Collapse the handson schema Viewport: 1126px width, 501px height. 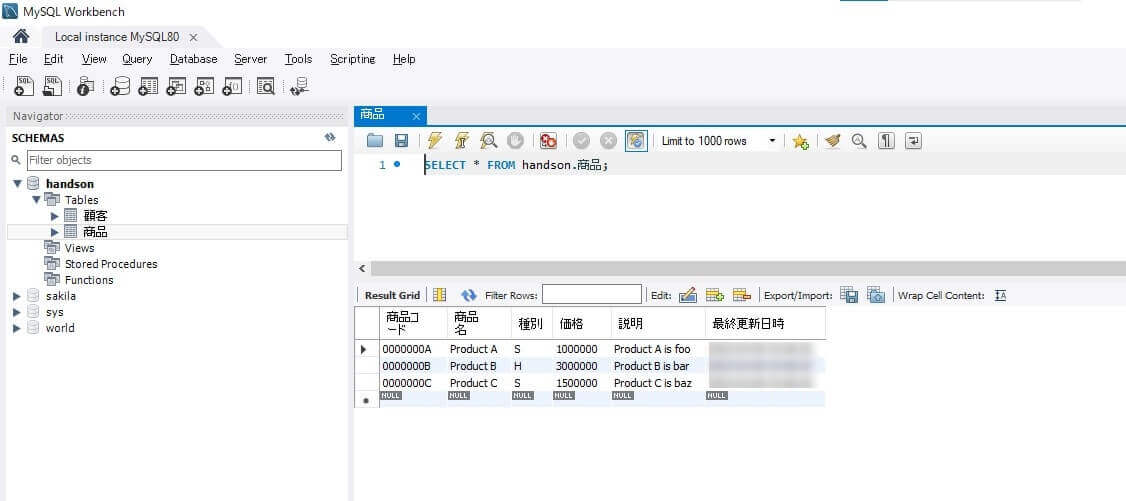pos(17,184)
